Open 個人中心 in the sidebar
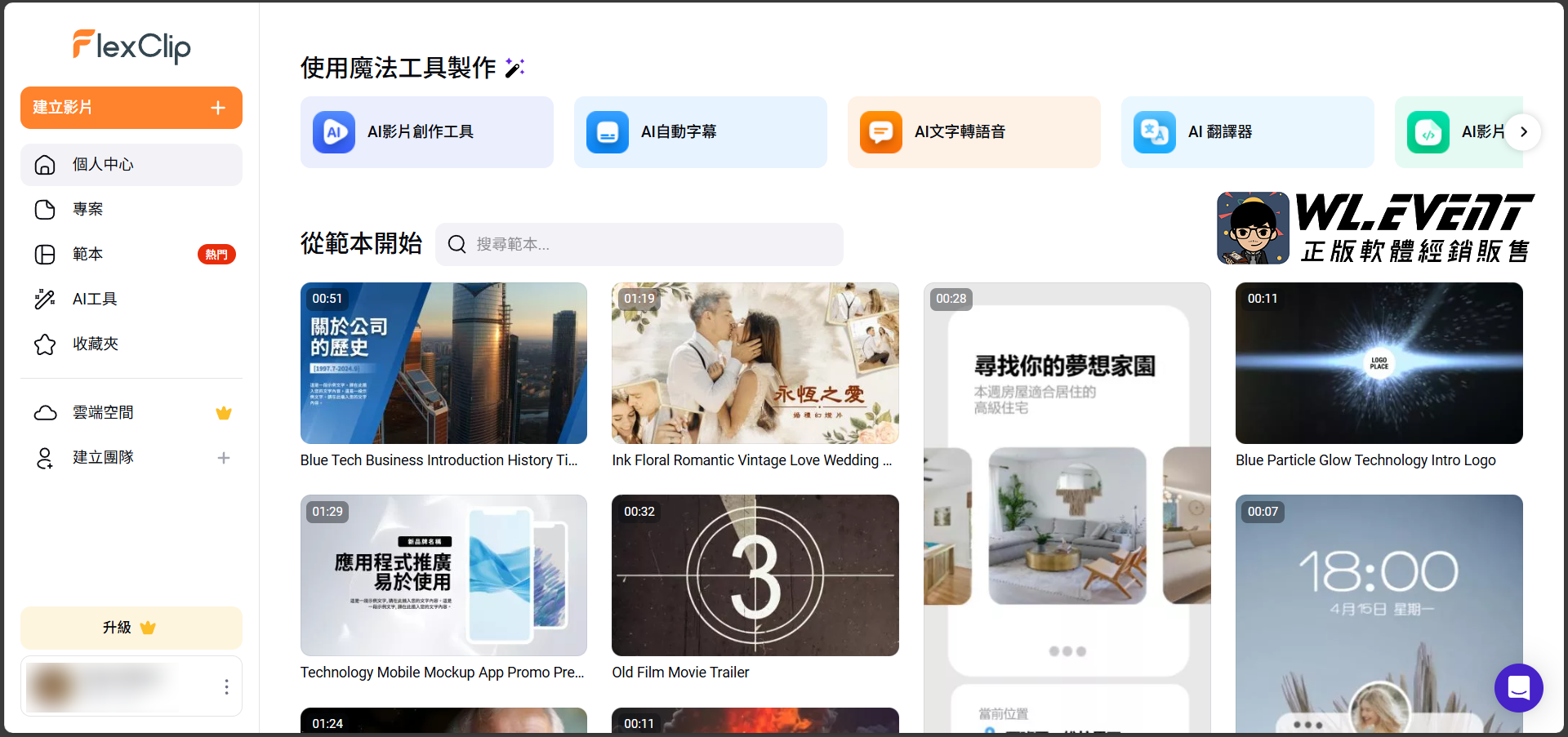The width and height of the screenshot is (1568, 737). pyautogui.click(x=131, y=165)
